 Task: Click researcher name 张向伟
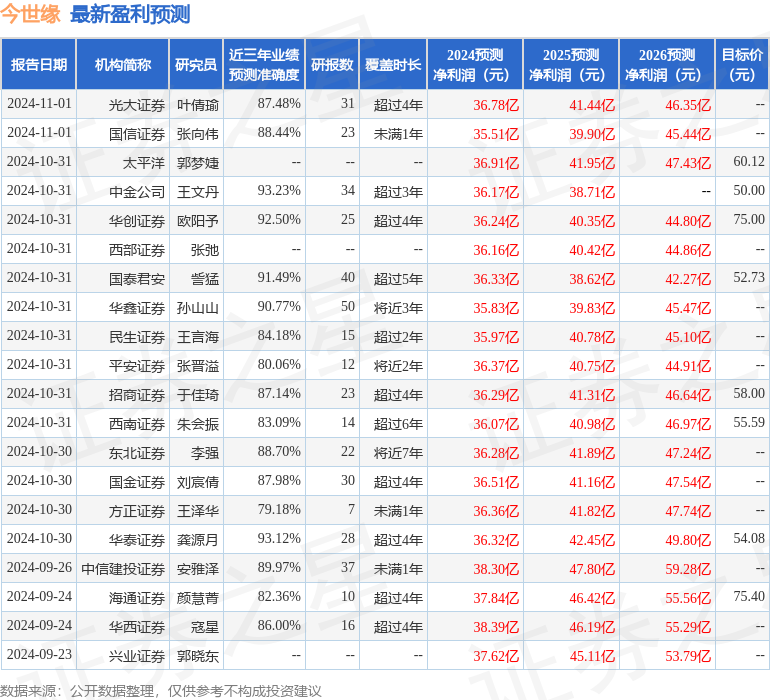coord(198,134)
